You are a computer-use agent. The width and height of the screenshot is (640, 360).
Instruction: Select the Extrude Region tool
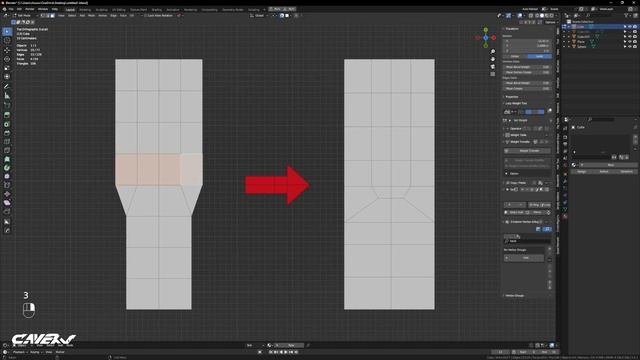[x=7, y=115]
